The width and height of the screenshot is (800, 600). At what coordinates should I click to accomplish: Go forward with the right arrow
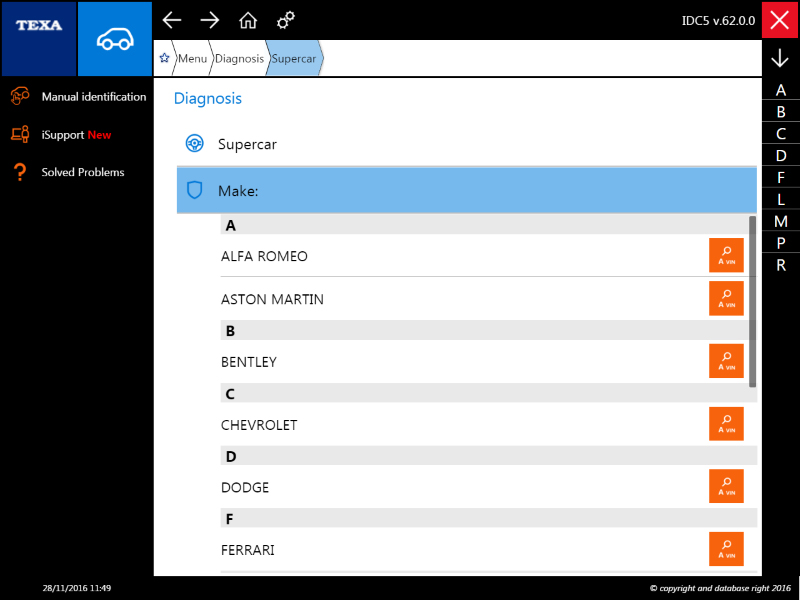tap(210, 20)
